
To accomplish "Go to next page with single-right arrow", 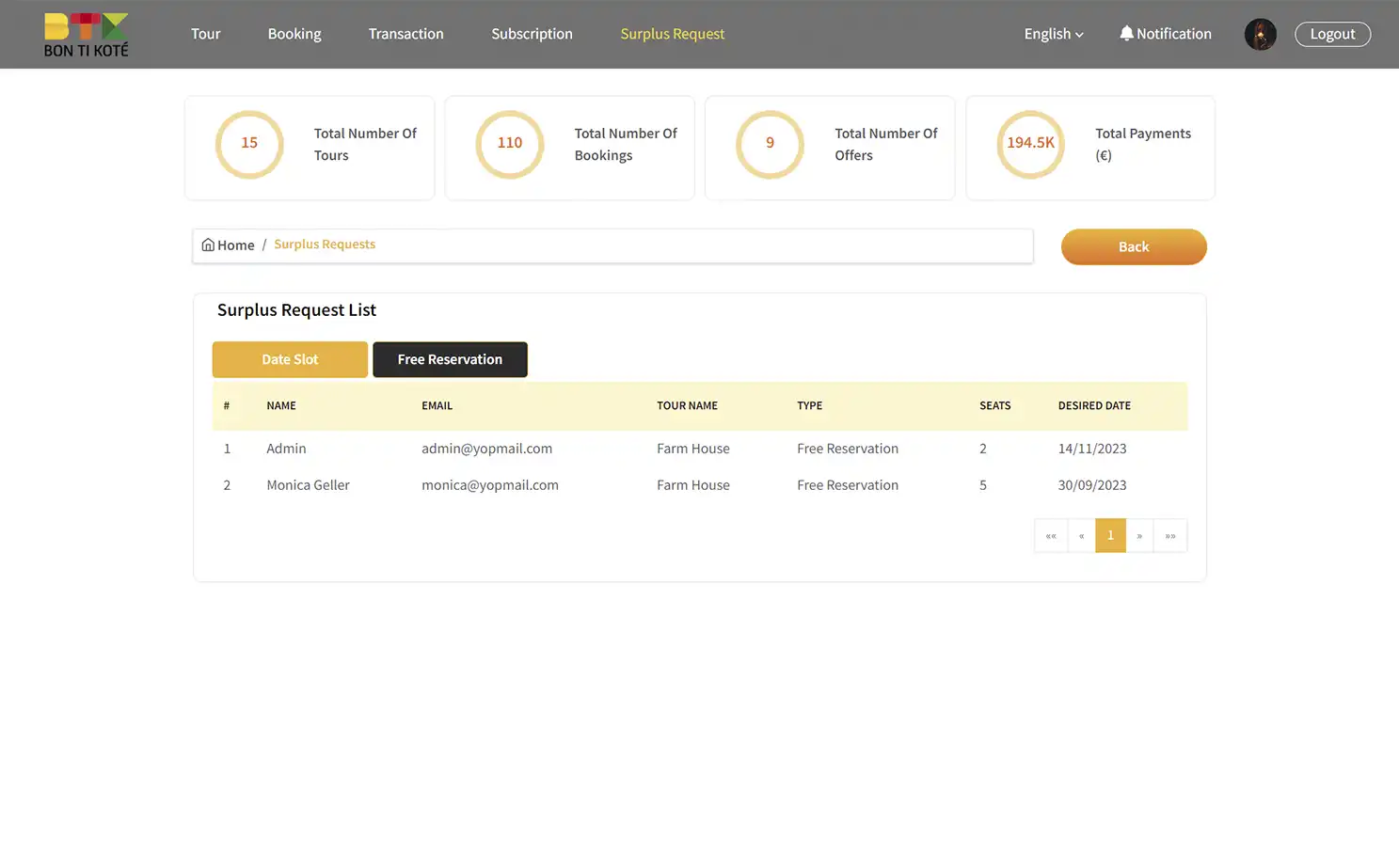I will [x=1140, y=535].
